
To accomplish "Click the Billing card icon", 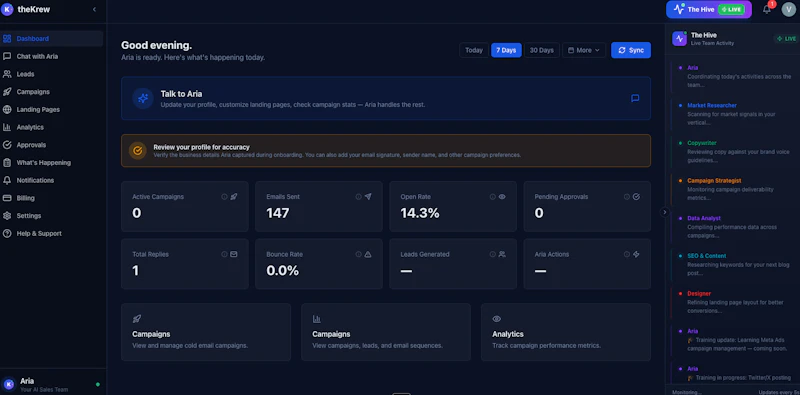I will (7, 198).
